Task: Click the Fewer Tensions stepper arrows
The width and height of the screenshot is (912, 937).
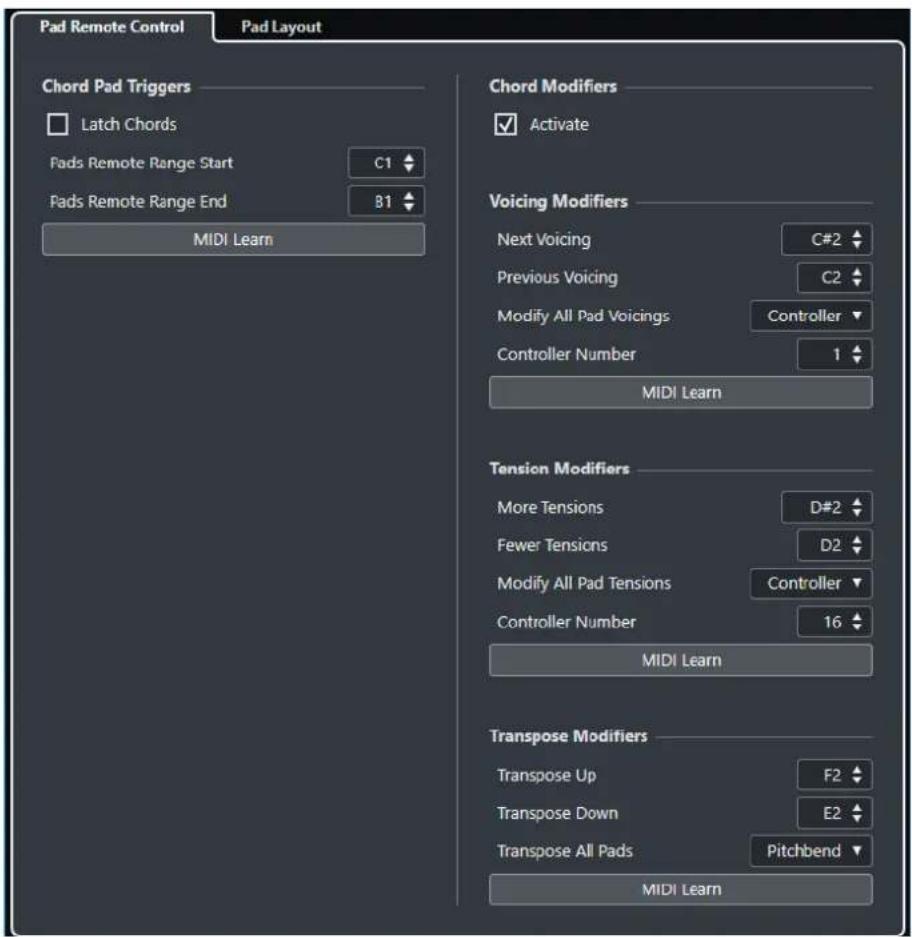Action: coord(857,545)
